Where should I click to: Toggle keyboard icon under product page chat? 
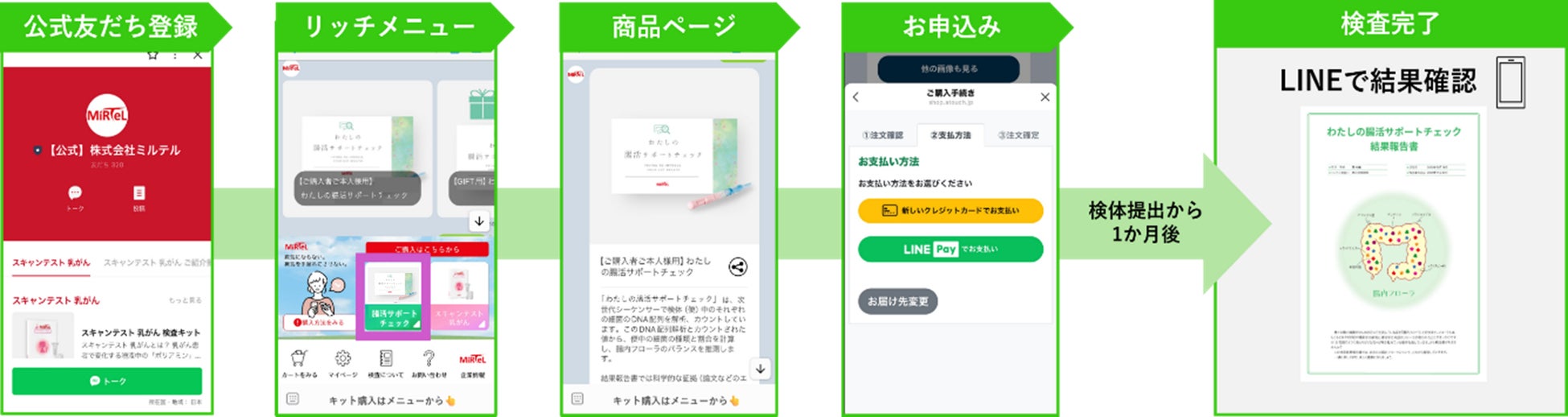pos(577,399)
